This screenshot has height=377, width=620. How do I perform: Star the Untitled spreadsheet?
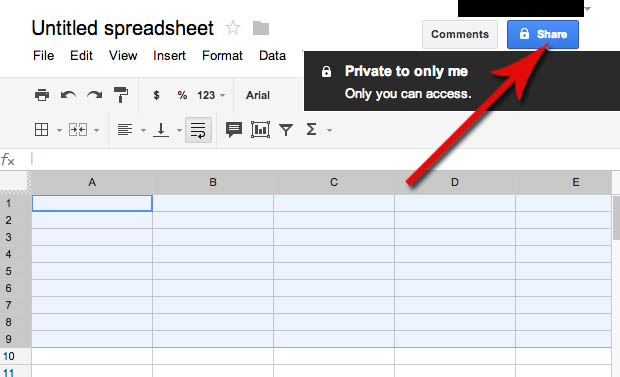232,28
